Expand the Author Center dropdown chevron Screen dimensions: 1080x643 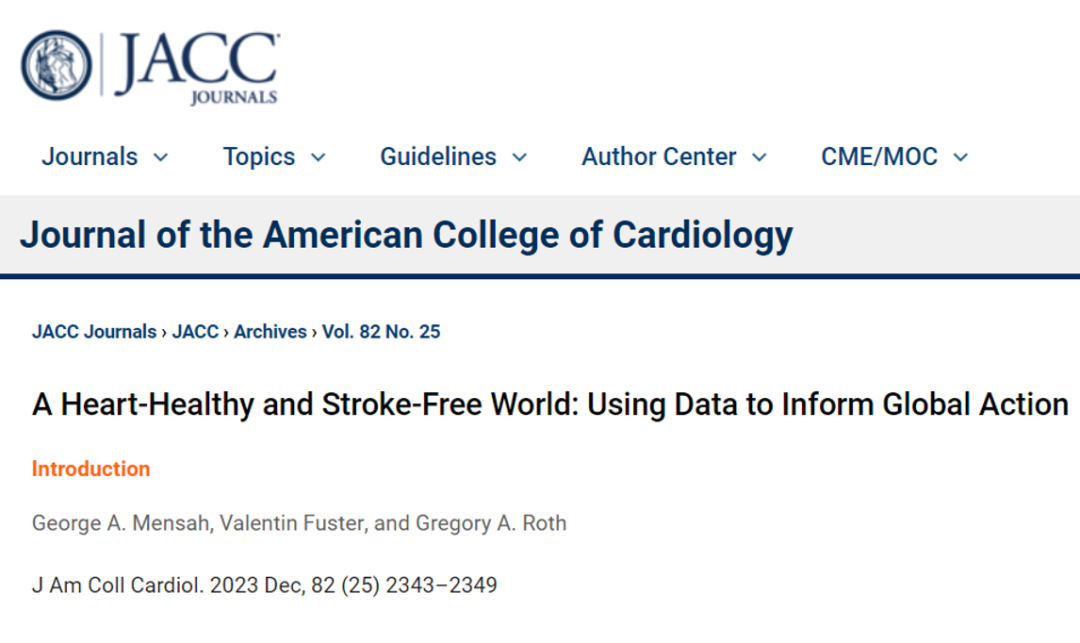click(759, 158)
